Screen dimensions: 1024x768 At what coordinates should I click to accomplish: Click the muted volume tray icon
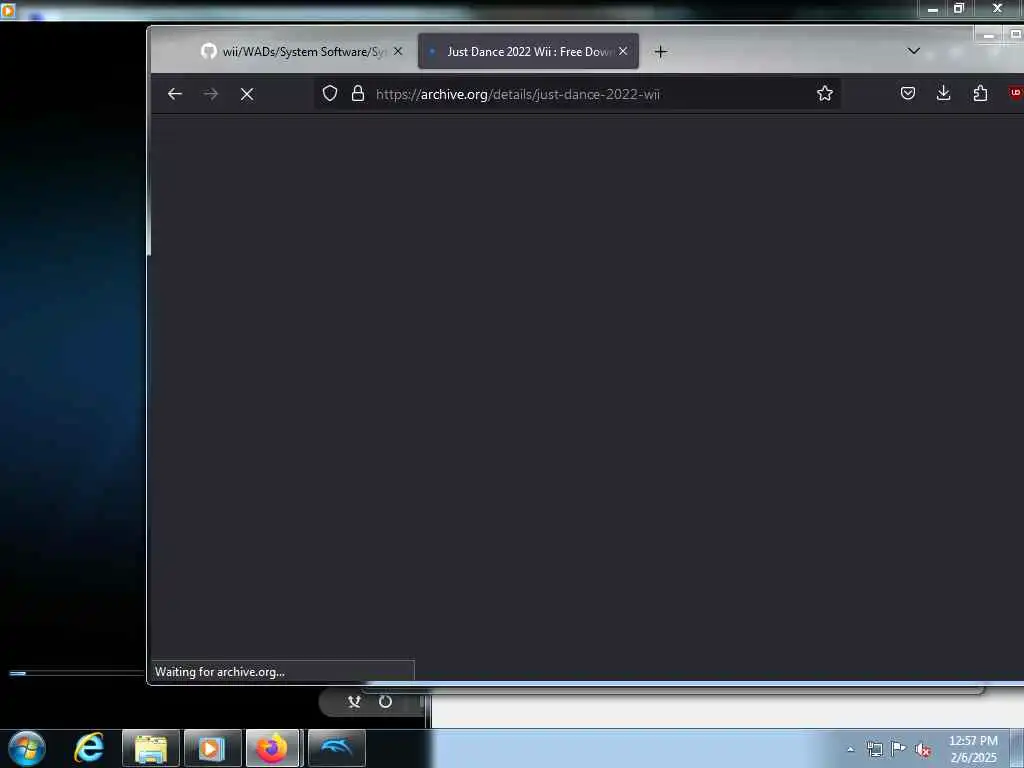(x=923, y=750)
